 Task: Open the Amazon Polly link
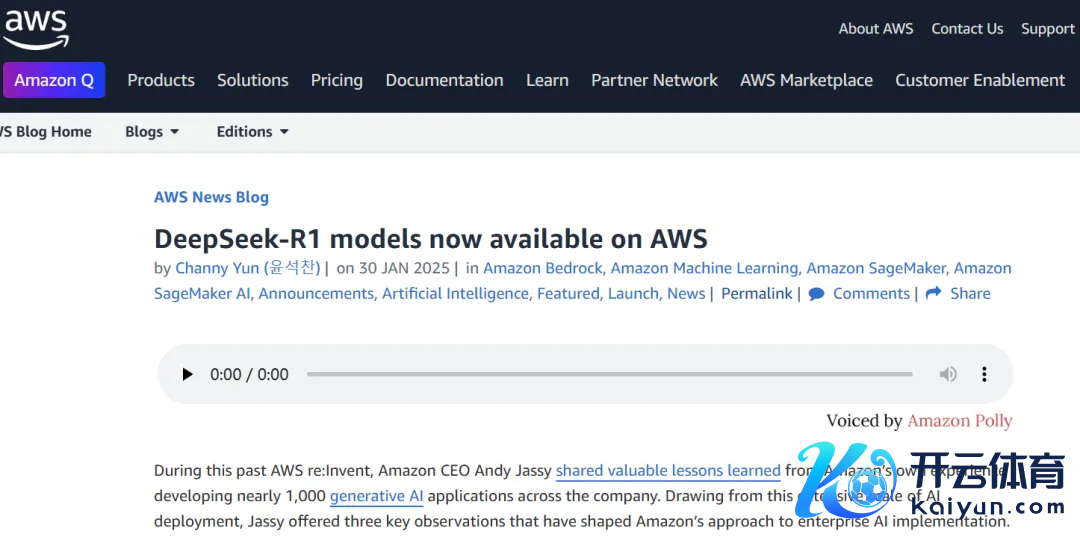[959, 421]
